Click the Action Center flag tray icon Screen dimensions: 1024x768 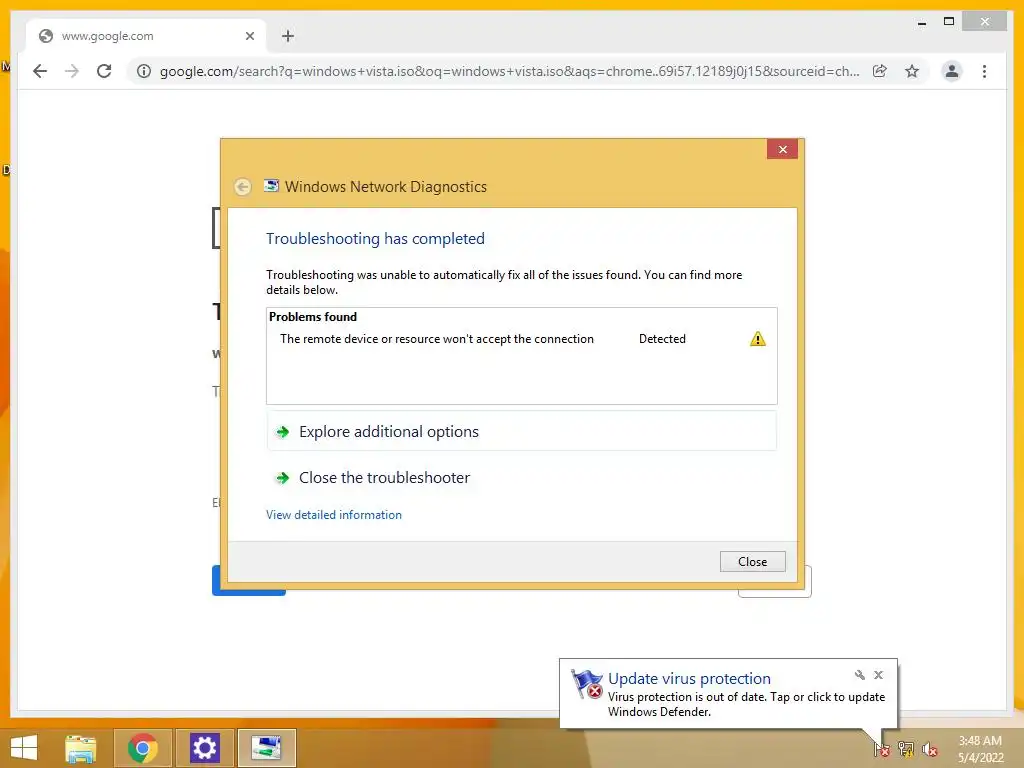(x=882, y=748)
